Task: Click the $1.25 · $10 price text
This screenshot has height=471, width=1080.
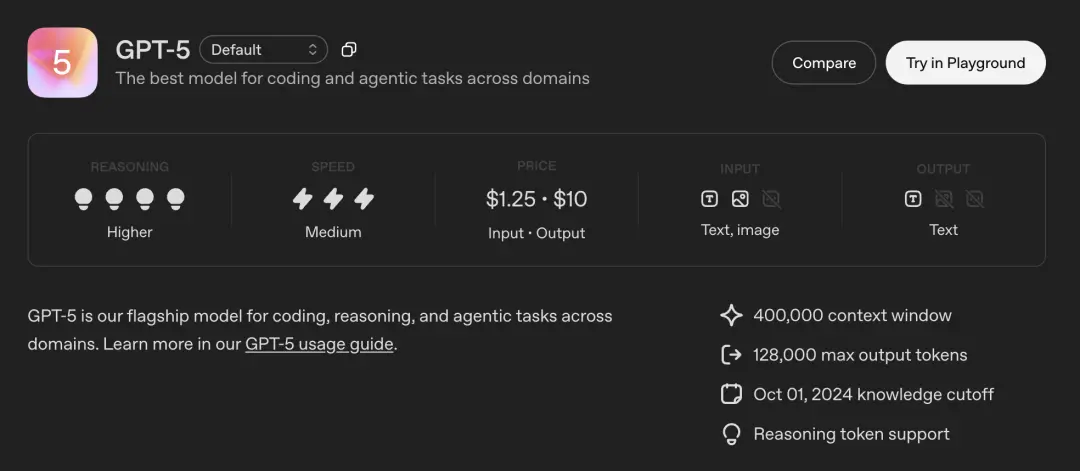Action: tap(537, 200)
